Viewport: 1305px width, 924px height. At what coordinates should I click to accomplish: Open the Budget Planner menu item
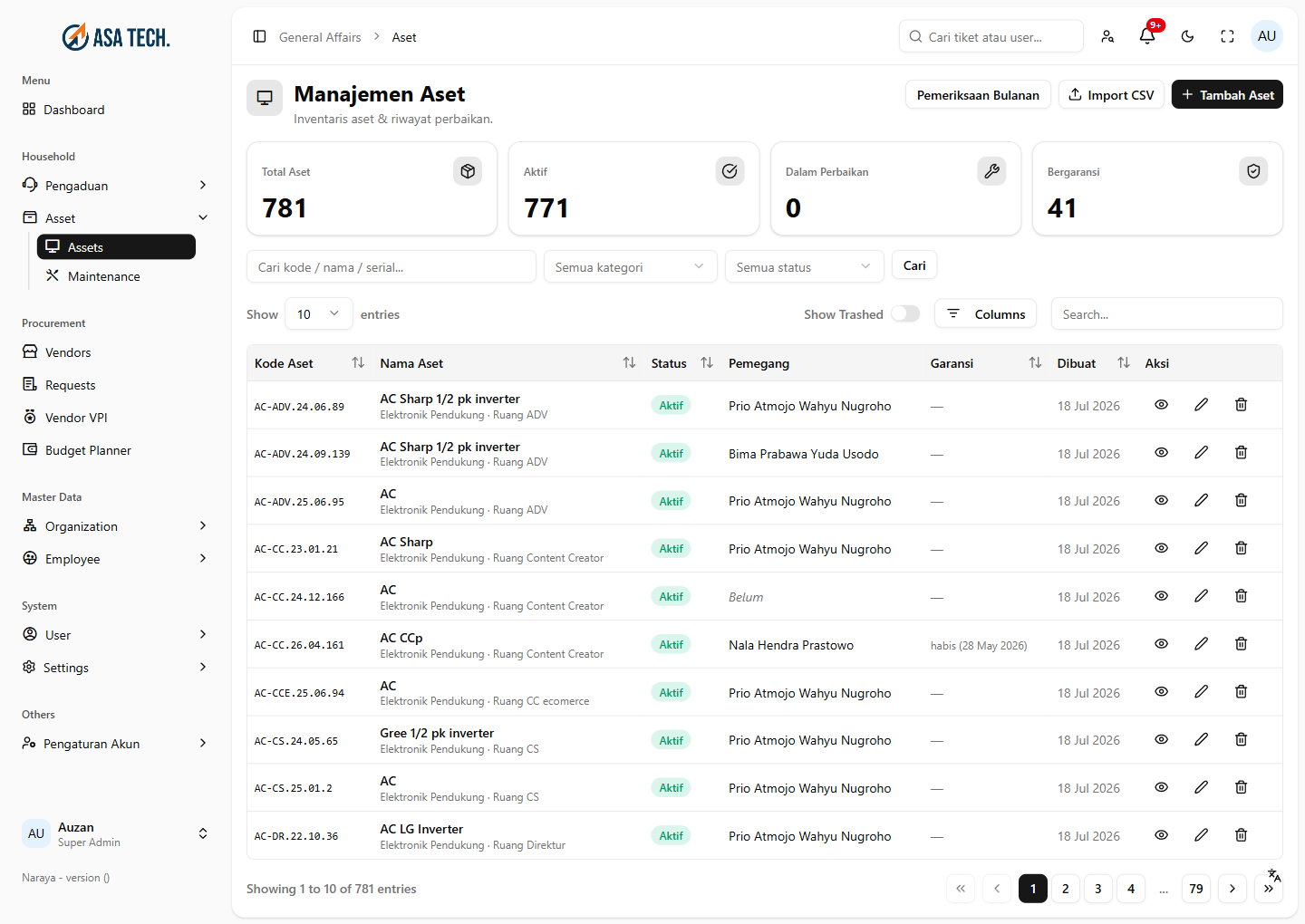[88, 450]
